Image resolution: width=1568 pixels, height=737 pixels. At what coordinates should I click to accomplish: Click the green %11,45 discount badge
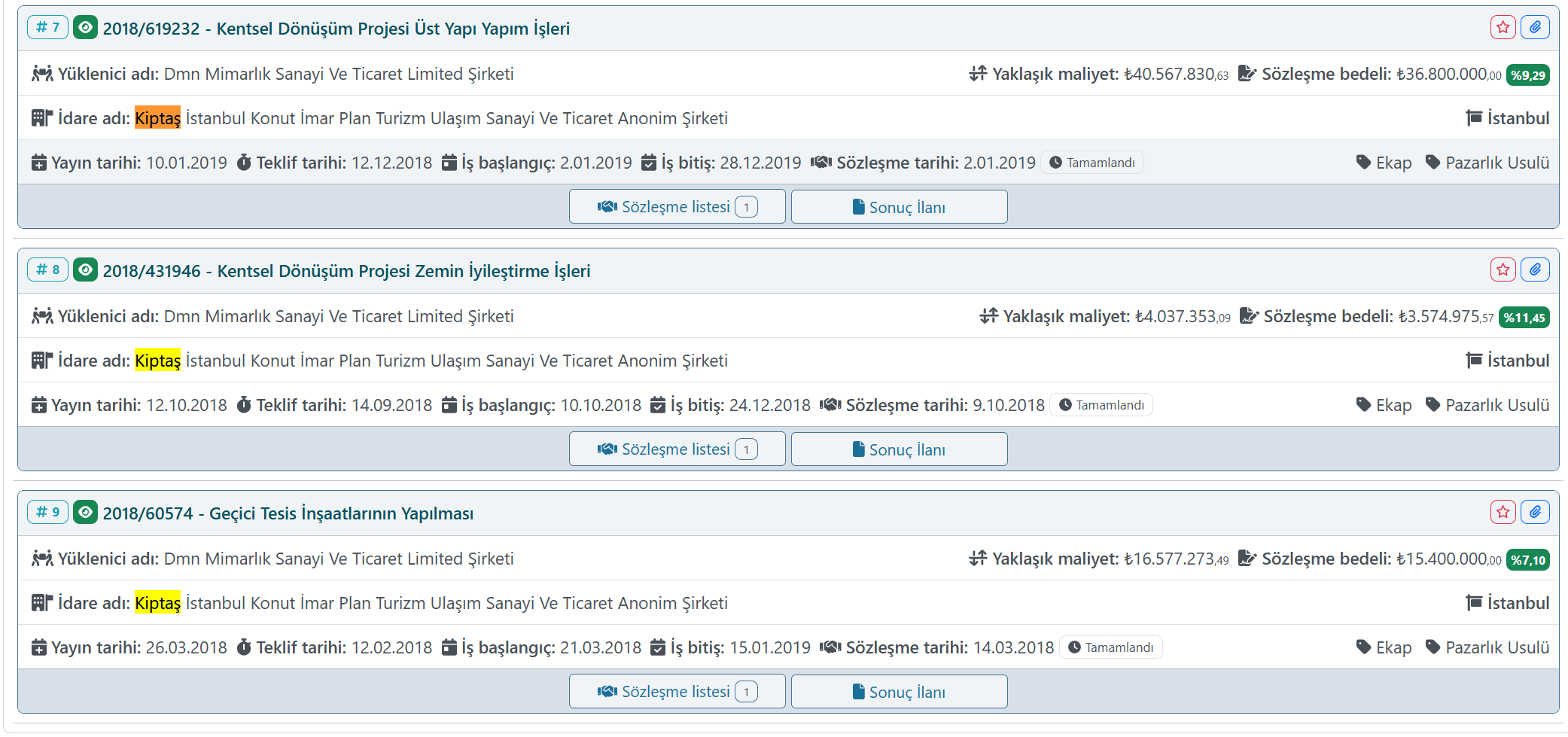point(1524,318)
